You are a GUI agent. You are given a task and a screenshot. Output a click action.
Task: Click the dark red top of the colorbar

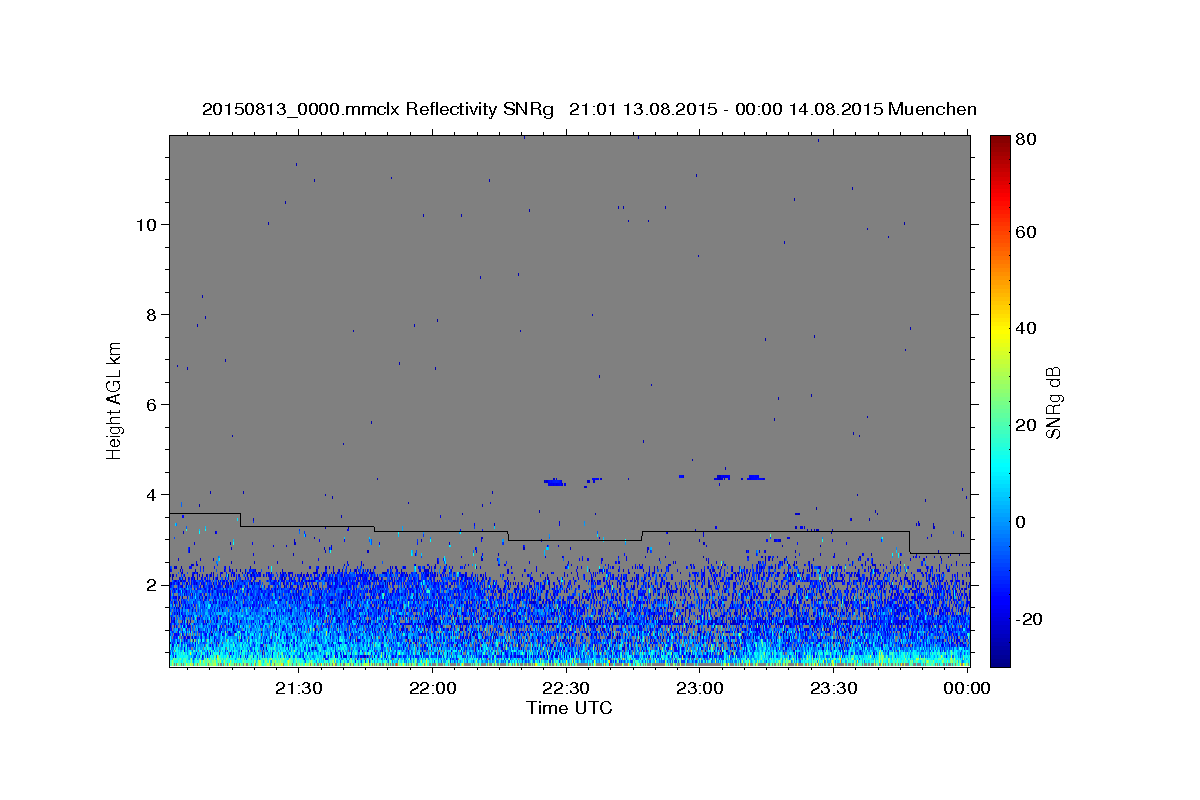point(1000,143)
